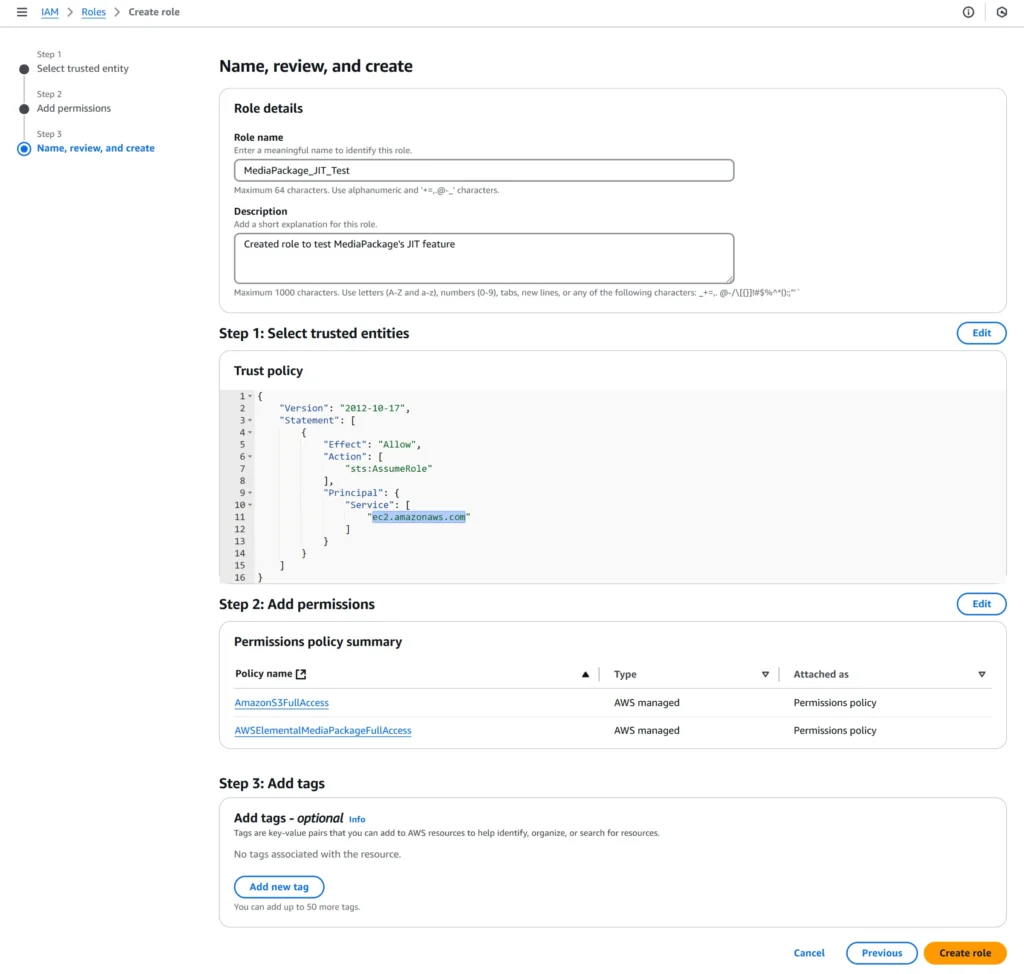The image size is (1024, 974).
Task: Select Step 3 Name, review, and create
Action: [95, 148]
